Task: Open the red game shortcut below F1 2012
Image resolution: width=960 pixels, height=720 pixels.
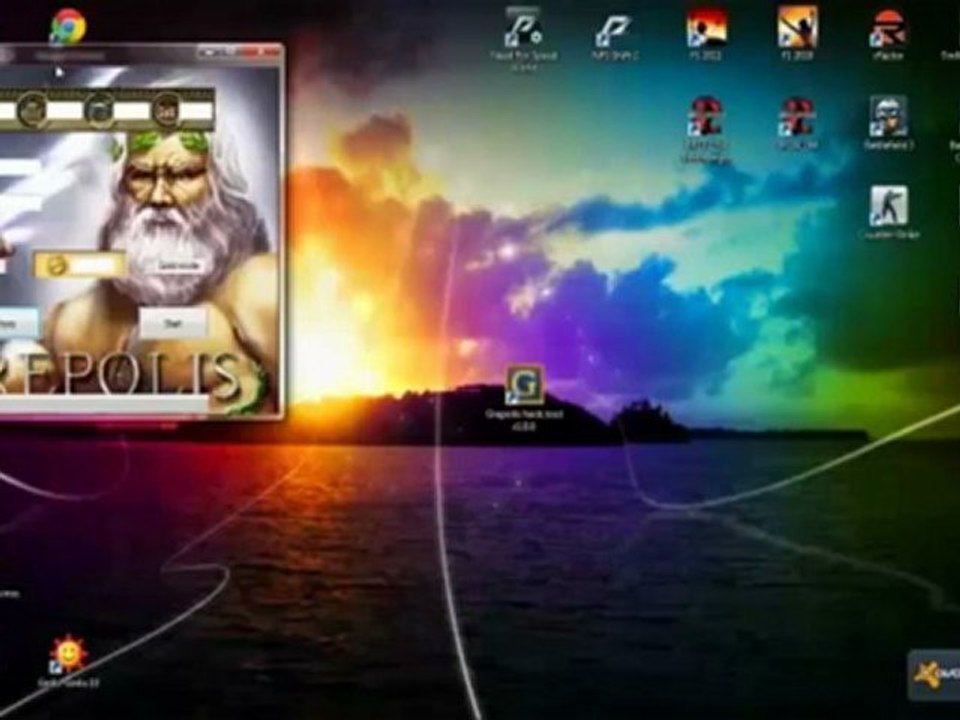Action: (705, 117)
